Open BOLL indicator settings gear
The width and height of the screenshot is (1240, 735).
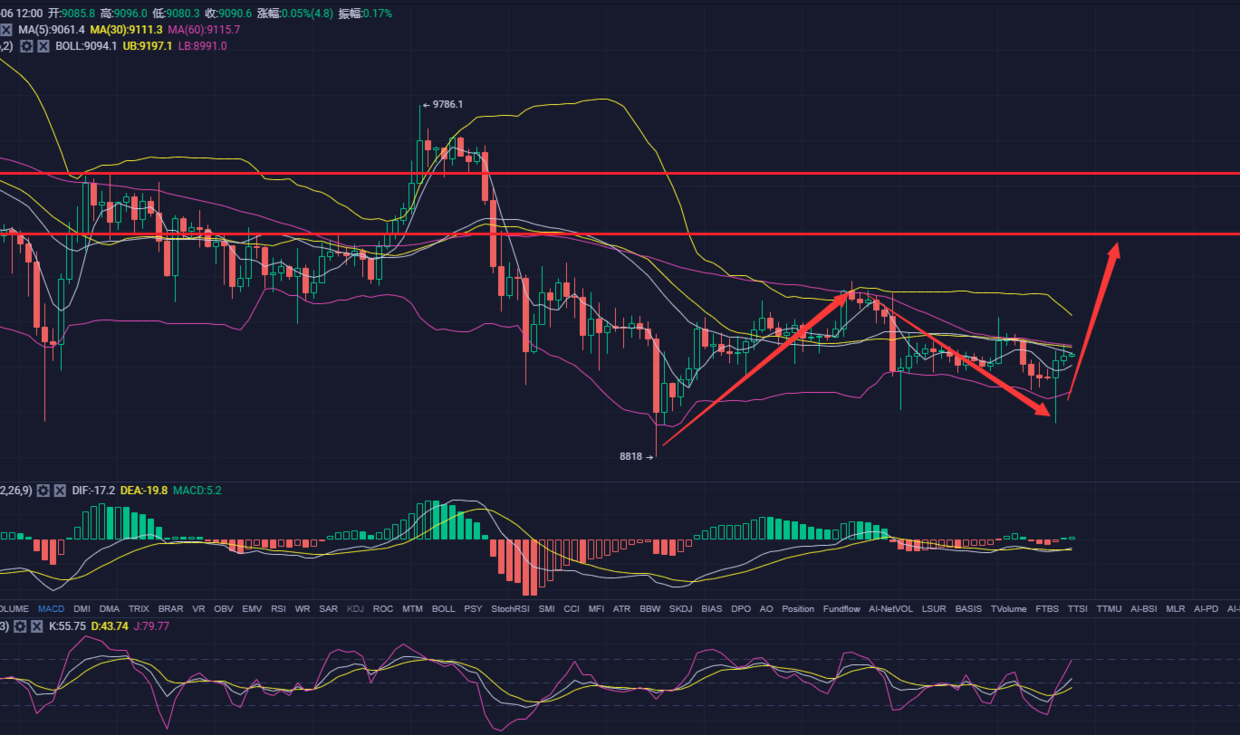pos(26,46)
